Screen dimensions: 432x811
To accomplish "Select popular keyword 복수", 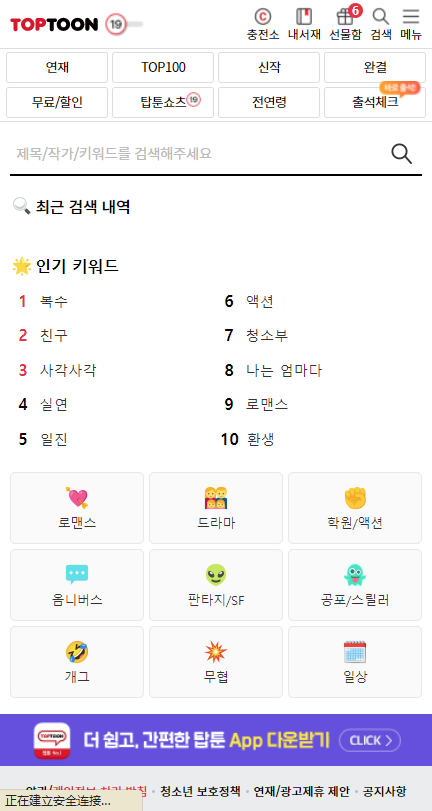I will 54,302.
